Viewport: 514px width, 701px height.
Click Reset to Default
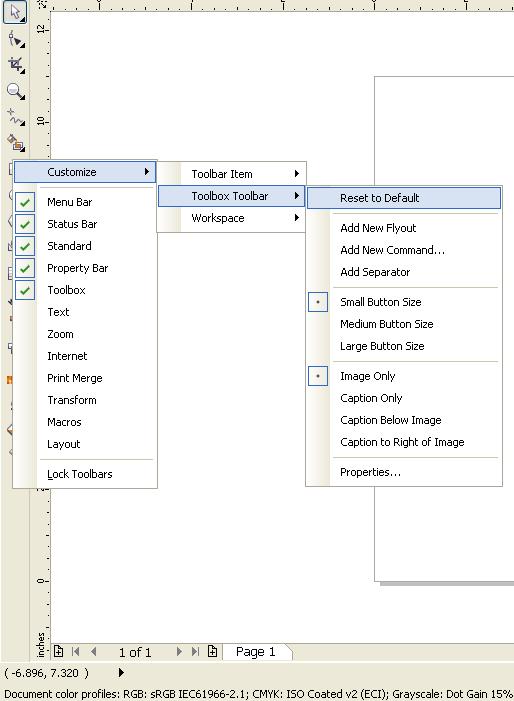coord(404,198)
